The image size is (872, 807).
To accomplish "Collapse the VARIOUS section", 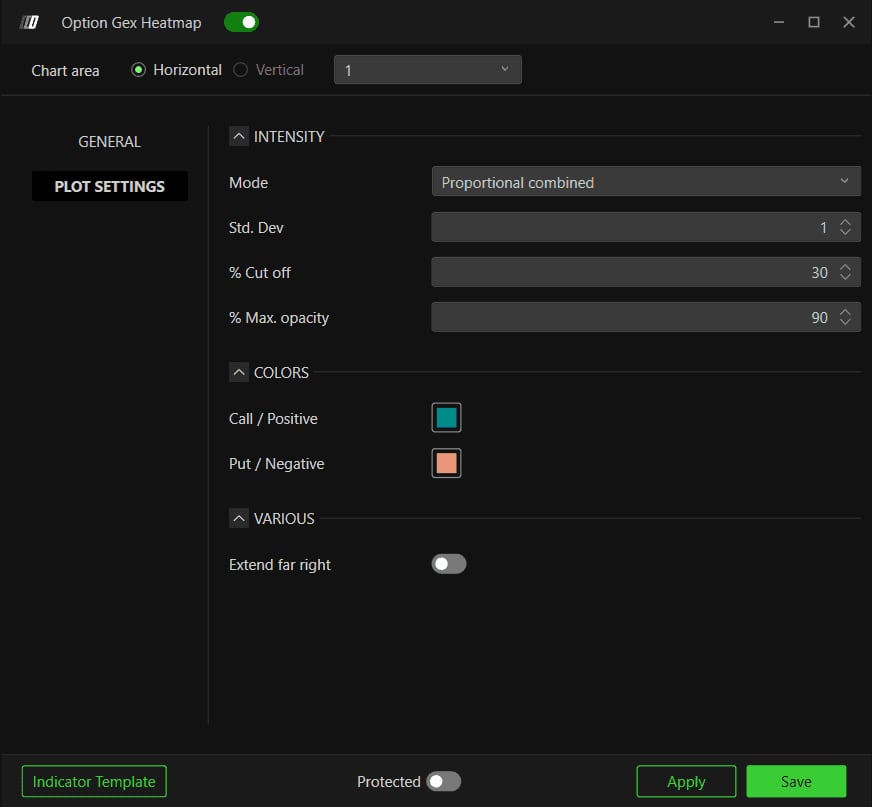I will (239, 518).
